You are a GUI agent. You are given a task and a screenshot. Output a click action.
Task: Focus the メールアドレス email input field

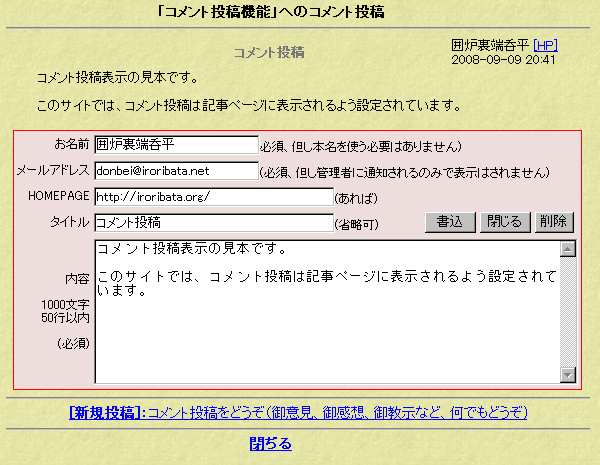pyautogui.click(x=176, y=171)
